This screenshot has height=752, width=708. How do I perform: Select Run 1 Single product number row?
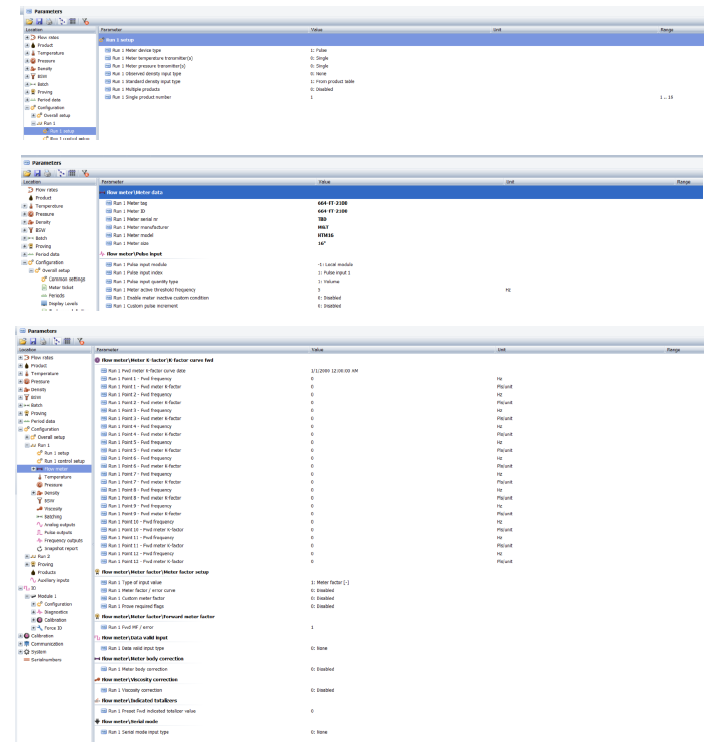tap(401, 97)
